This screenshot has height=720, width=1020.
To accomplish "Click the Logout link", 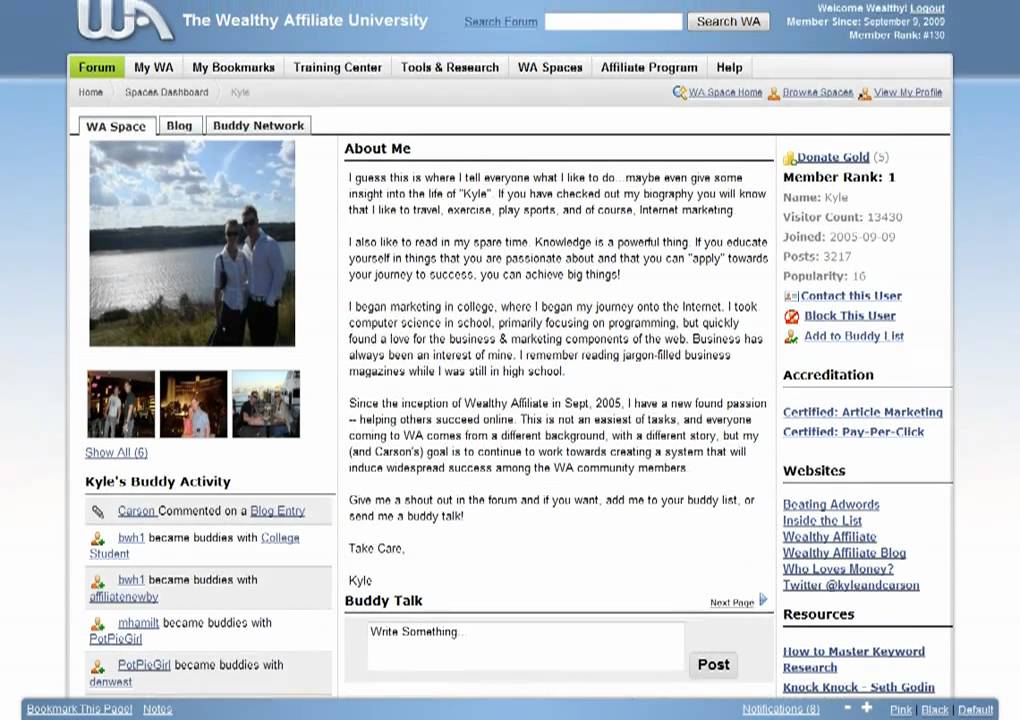I will click(x=927, y=8).
